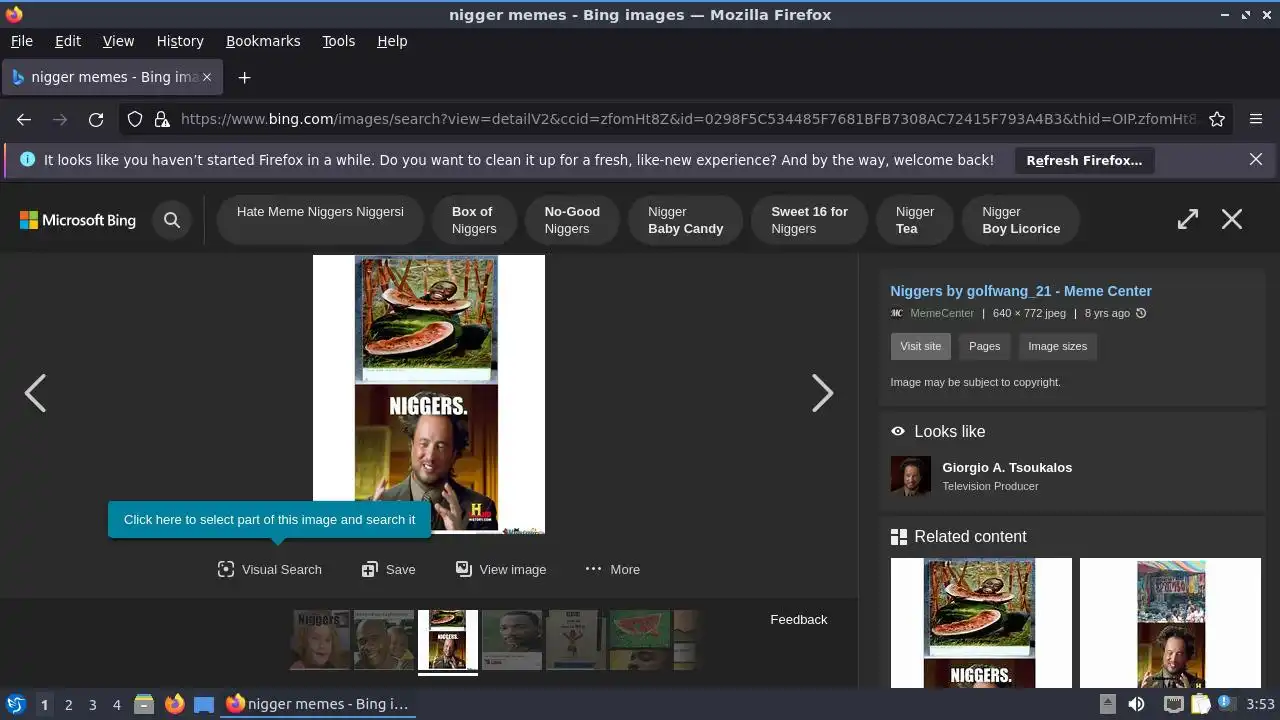
Task: Save the image to a collection
Action: (388, 569)
